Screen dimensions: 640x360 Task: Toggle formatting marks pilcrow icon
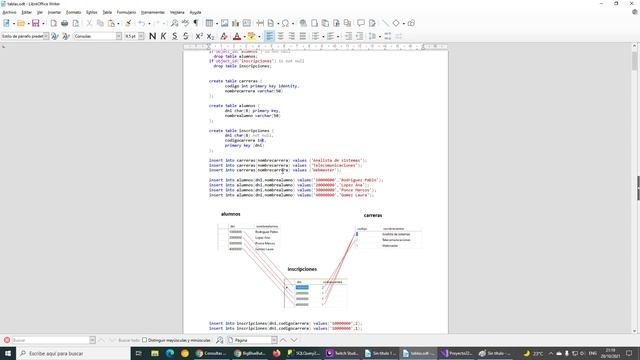tap(196, 23)
